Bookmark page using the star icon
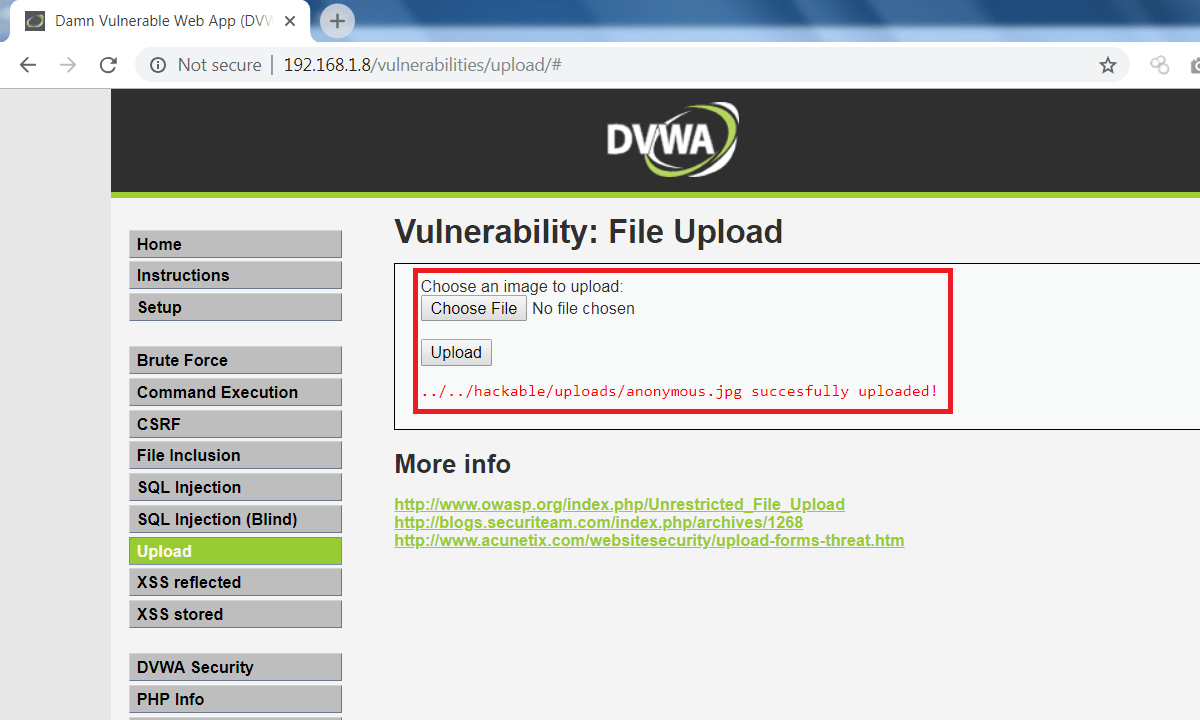This screenshot has width=1200, height=720. tap(1107, 65)
